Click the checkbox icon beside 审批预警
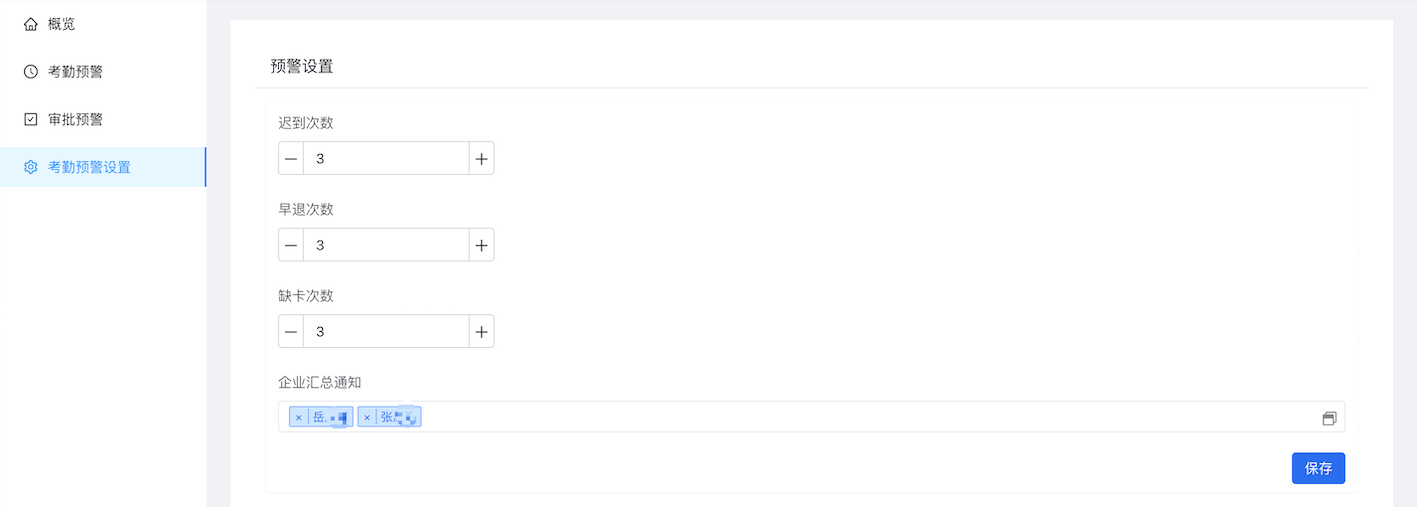The width and height of the screenshot is (1417, 507). [30, 119]
